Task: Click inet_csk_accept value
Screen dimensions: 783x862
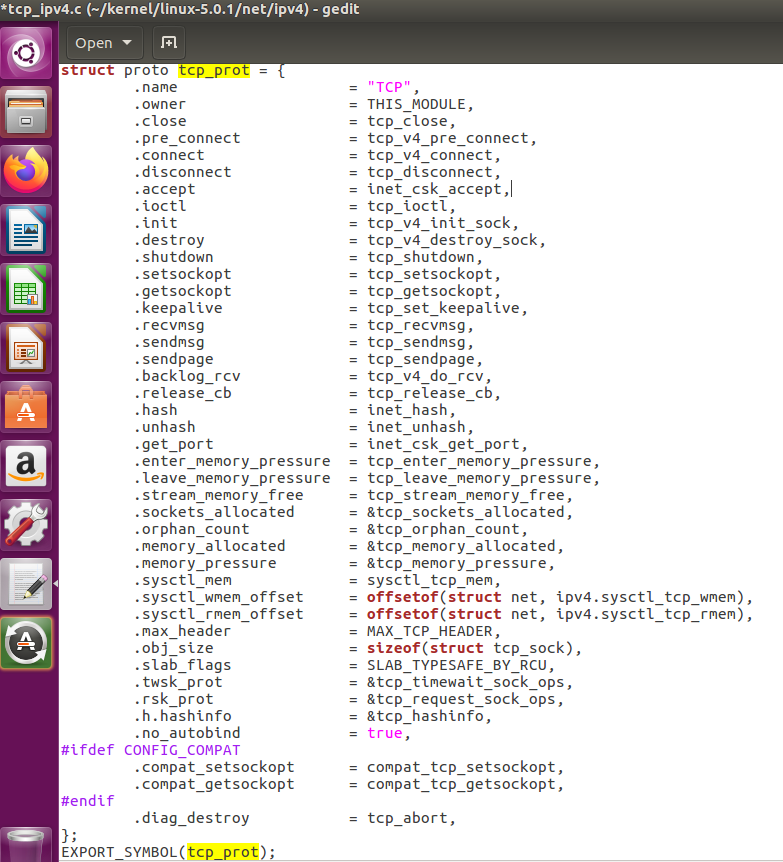Action: (x=434, y=190)
